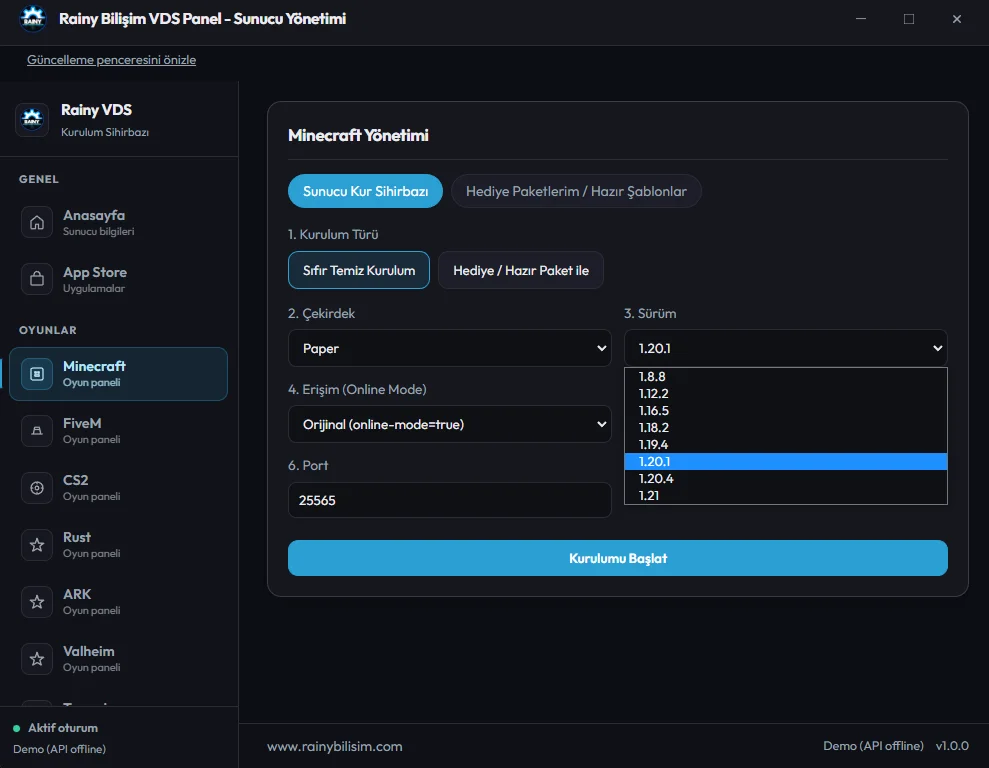
Task: Open App Store Uygulamalar page
Action: [119, 279]
